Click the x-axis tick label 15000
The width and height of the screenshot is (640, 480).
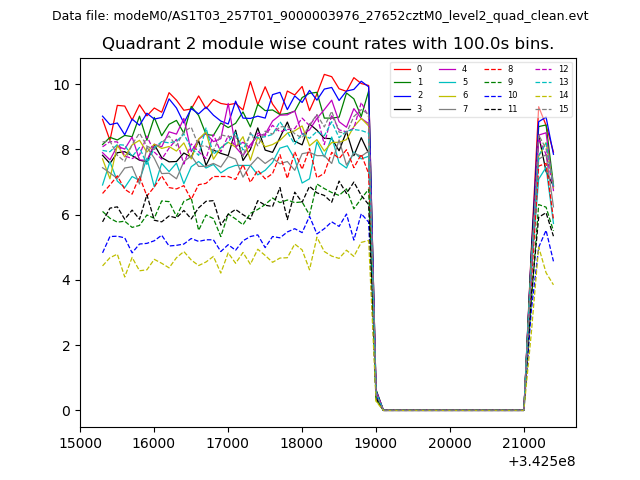[81, 443]
